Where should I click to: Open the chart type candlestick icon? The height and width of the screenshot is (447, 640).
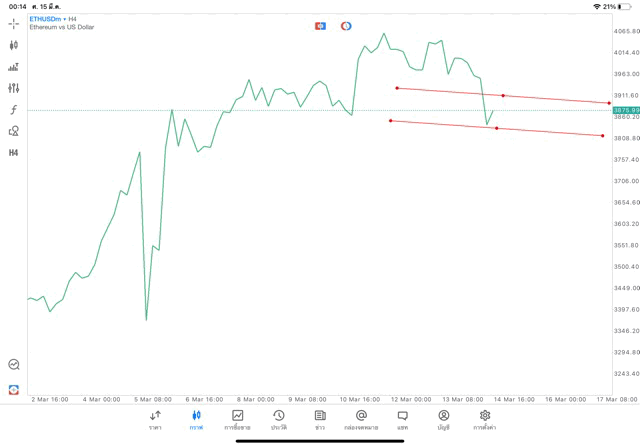pos(14,45)
